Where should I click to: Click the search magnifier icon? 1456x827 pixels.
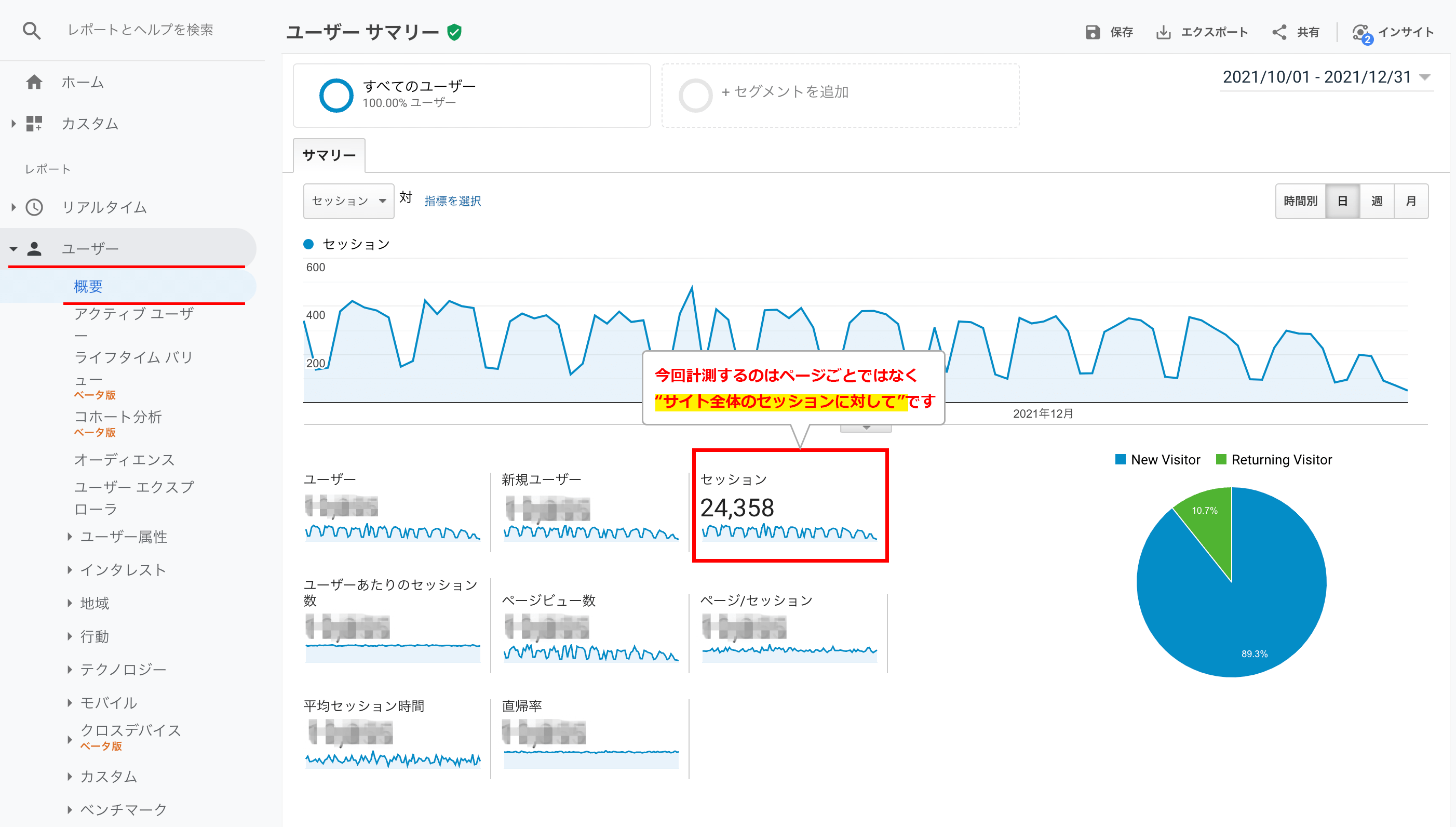coord(32,30)
